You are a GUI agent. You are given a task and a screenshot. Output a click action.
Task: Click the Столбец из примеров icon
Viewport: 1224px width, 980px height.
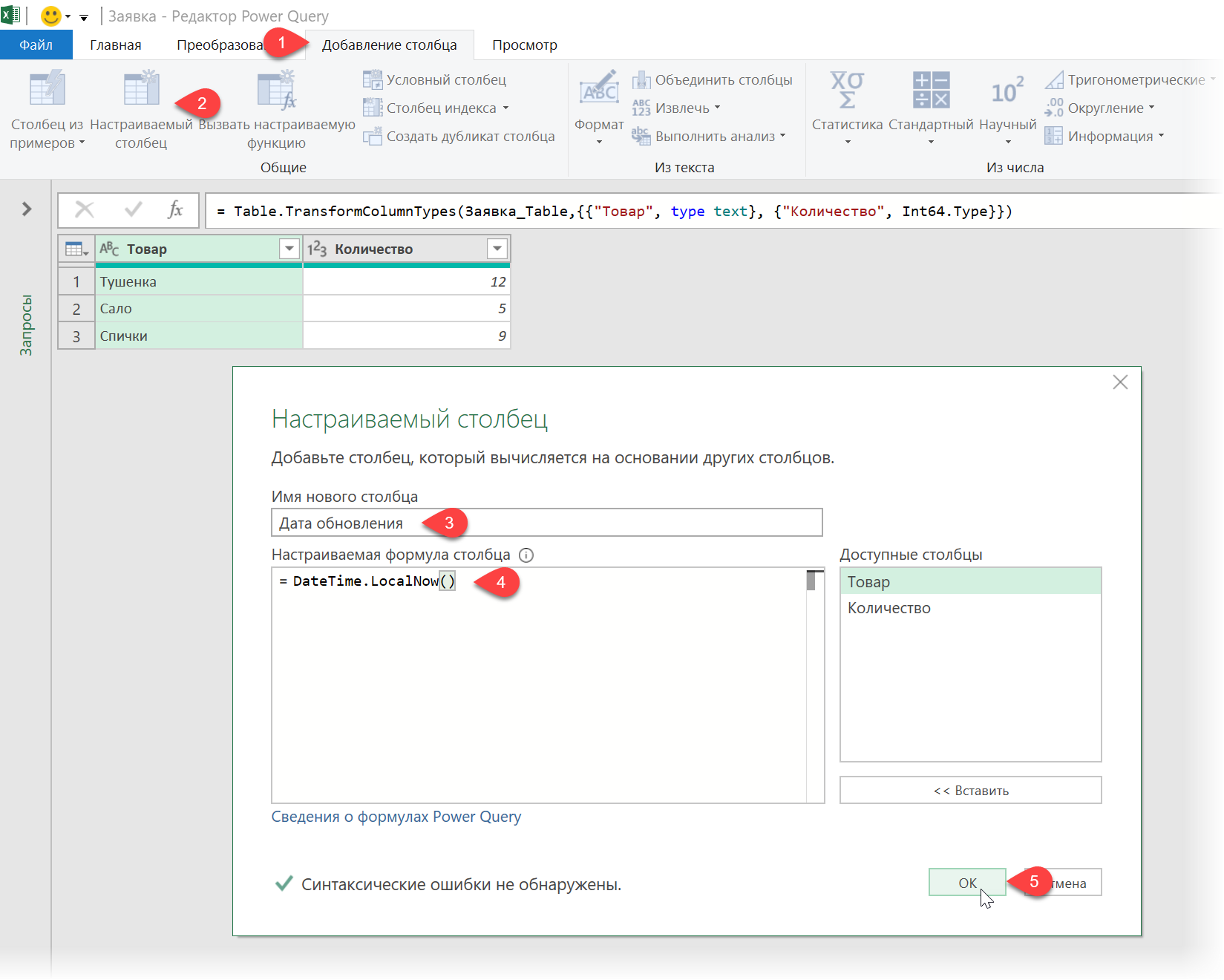coord(48,88)
